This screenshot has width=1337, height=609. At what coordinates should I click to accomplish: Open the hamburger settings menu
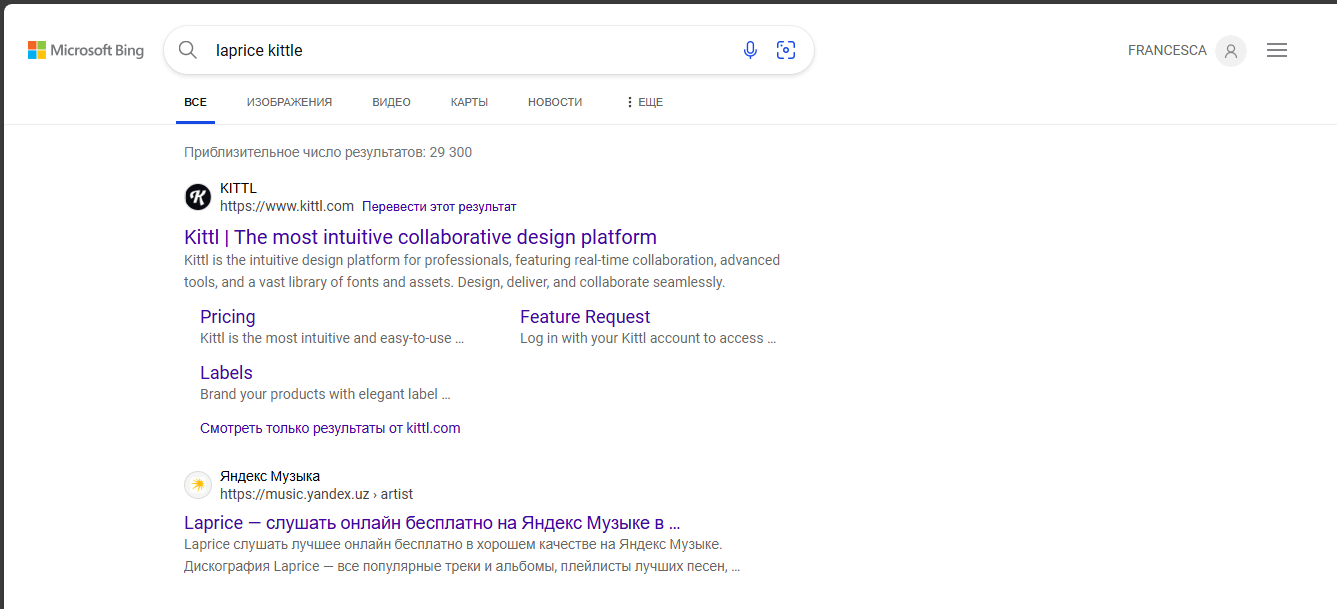click(1276, 50)
